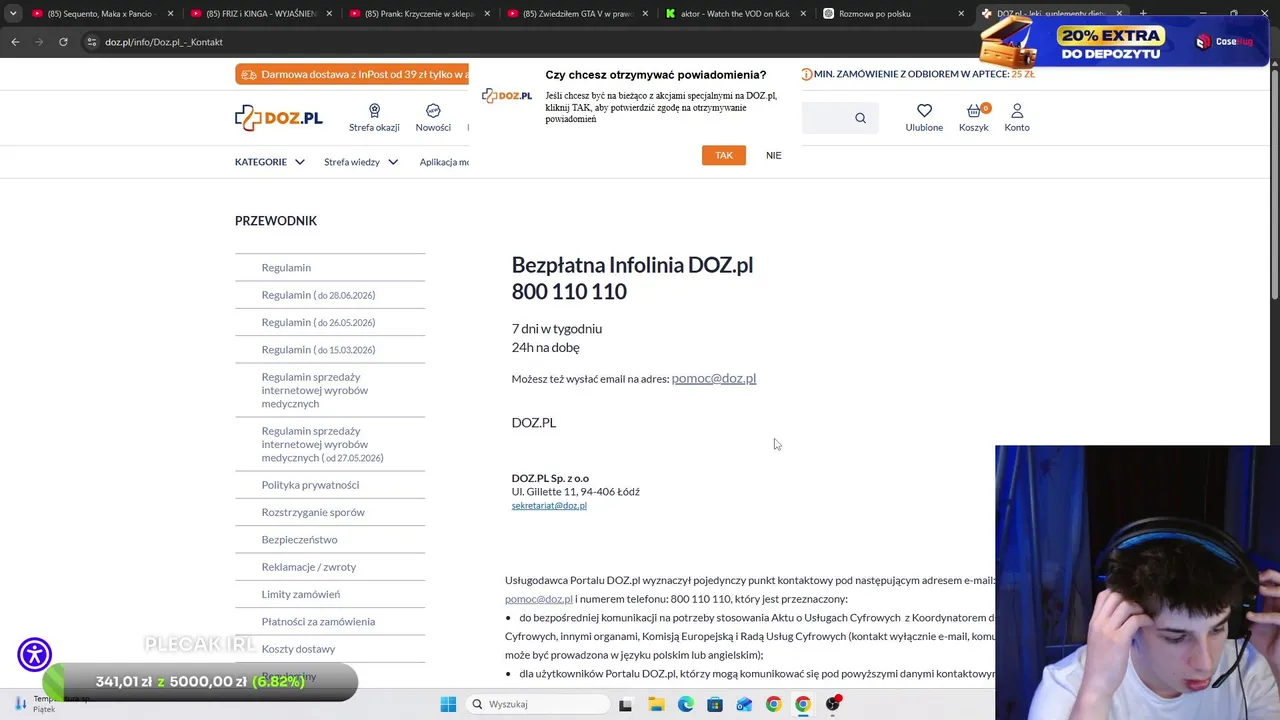The height and width of the screenshot is (720, 1280).
Task: Go to the DOZ.PL homepage logo
Action: (x=279, y=118)
